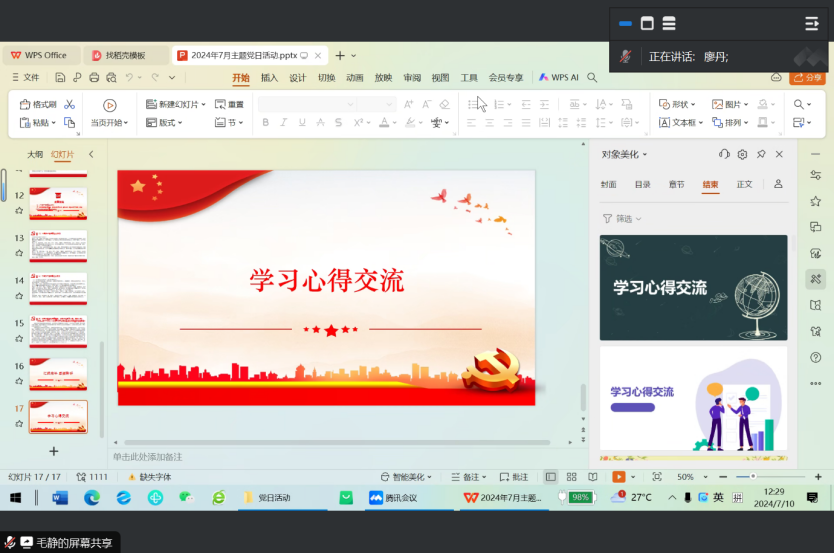Open the 插入 ribbon tab
Viewport: 834px width, 553px height.
coord(269,77)
